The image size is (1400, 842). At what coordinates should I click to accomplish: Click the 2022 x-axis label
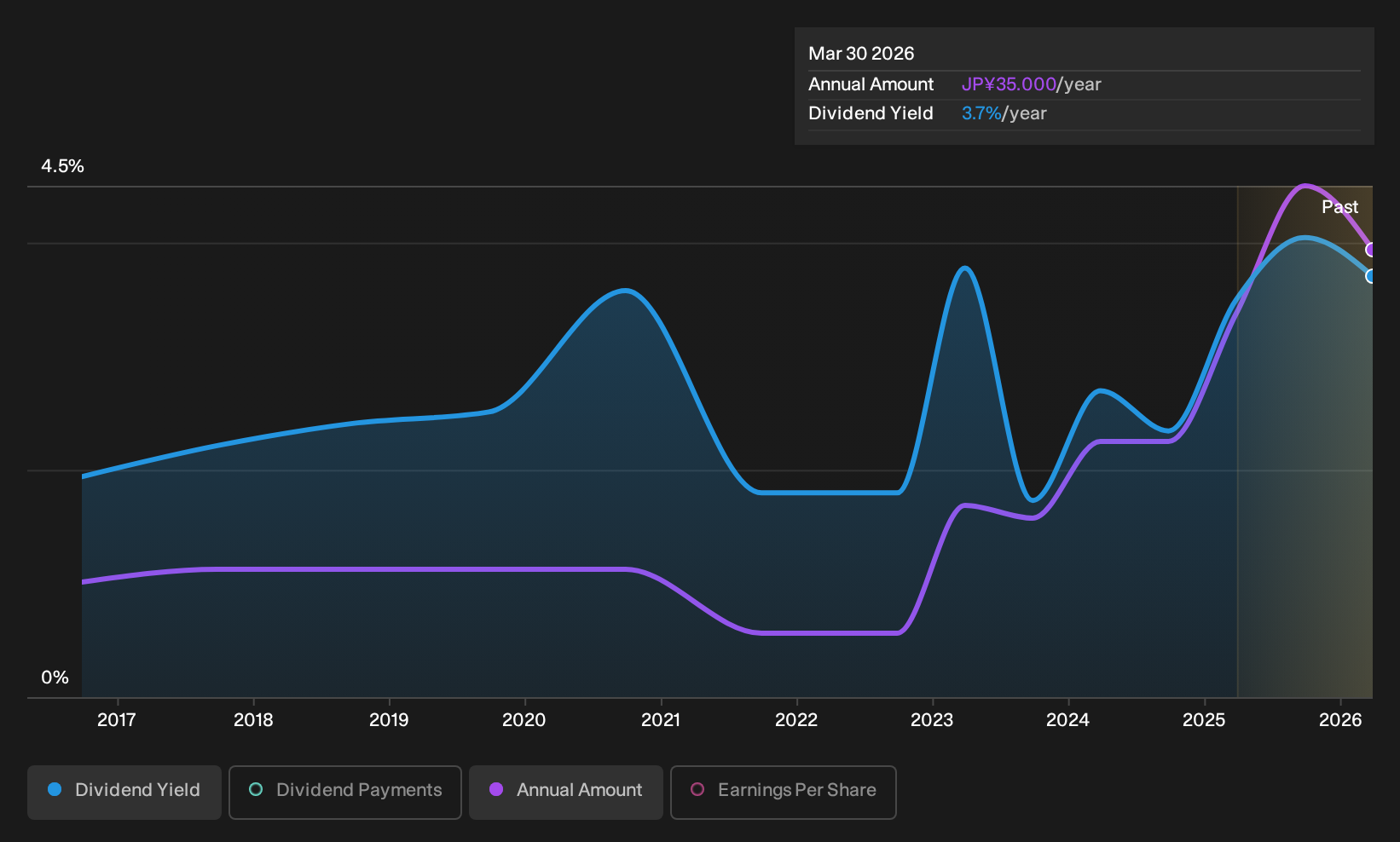tap(796, 720)
